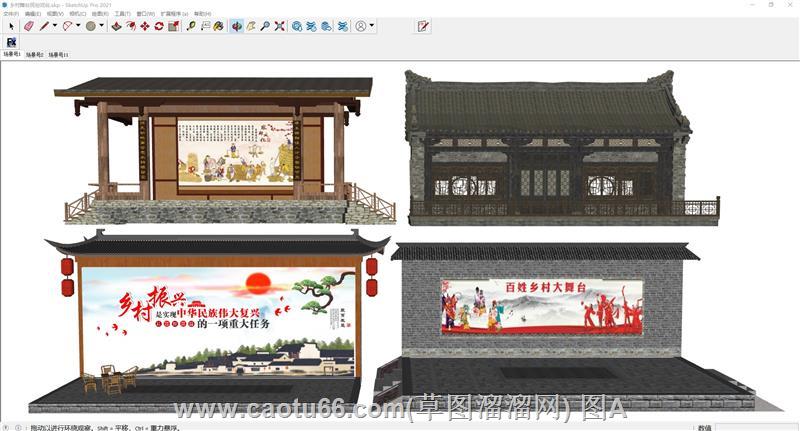This screenshot has height=431, width=800.
Task: Select the Rotate tool
Action: click(x=159, y=26)
